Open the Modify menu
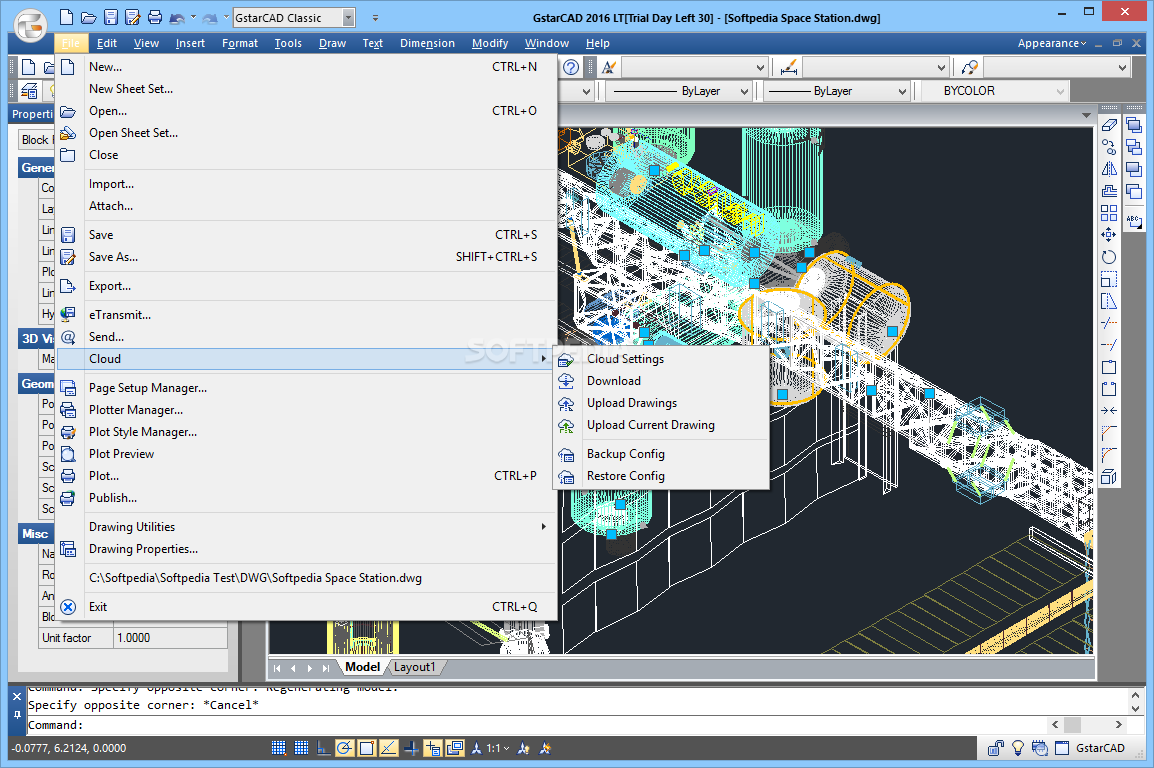The width and height of the screenshot is (1154, 768). (489, 43)
